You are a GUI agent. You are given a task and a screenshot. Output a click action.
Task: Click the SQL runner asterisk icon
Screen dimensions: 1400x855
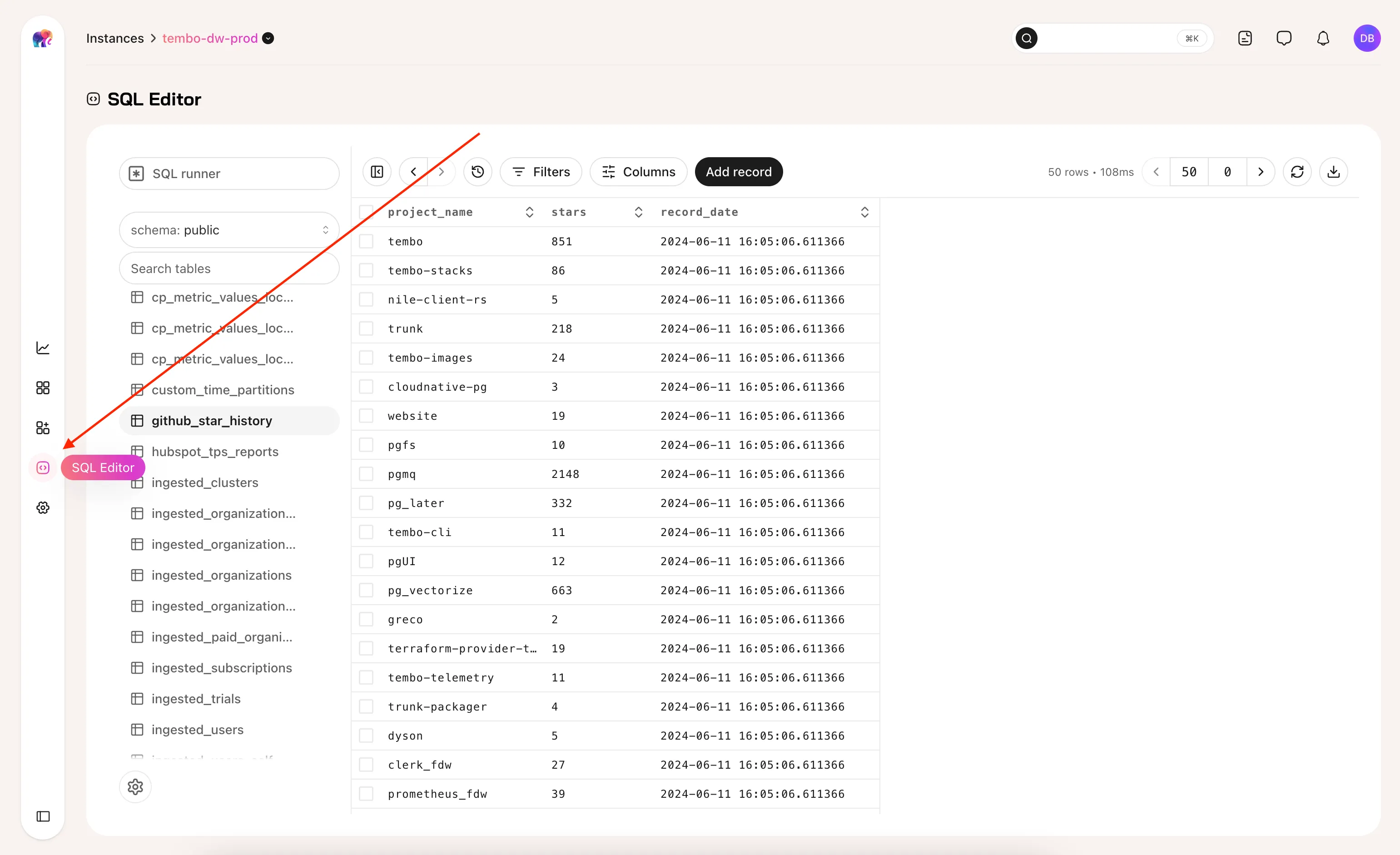(136, 174)
